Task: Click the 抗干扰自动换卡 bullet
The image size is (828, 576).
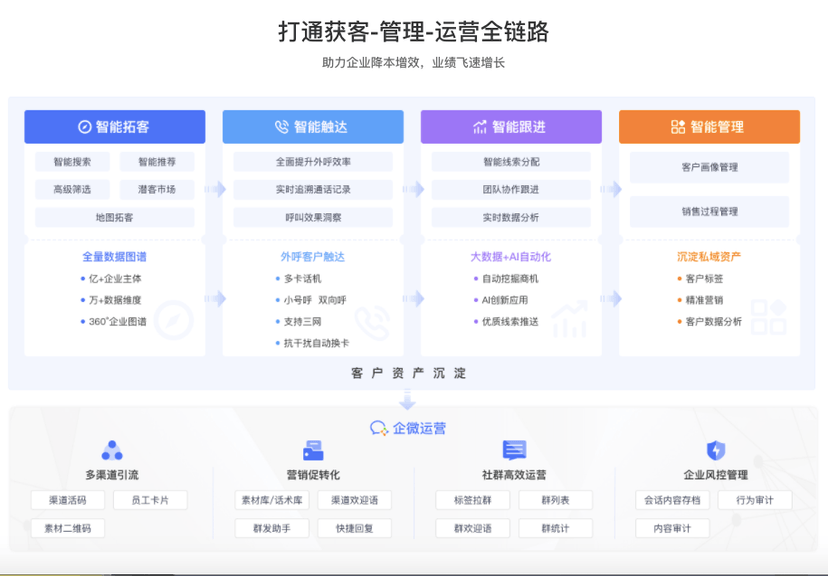Action: pyautogui.click(x=313, y=343)
